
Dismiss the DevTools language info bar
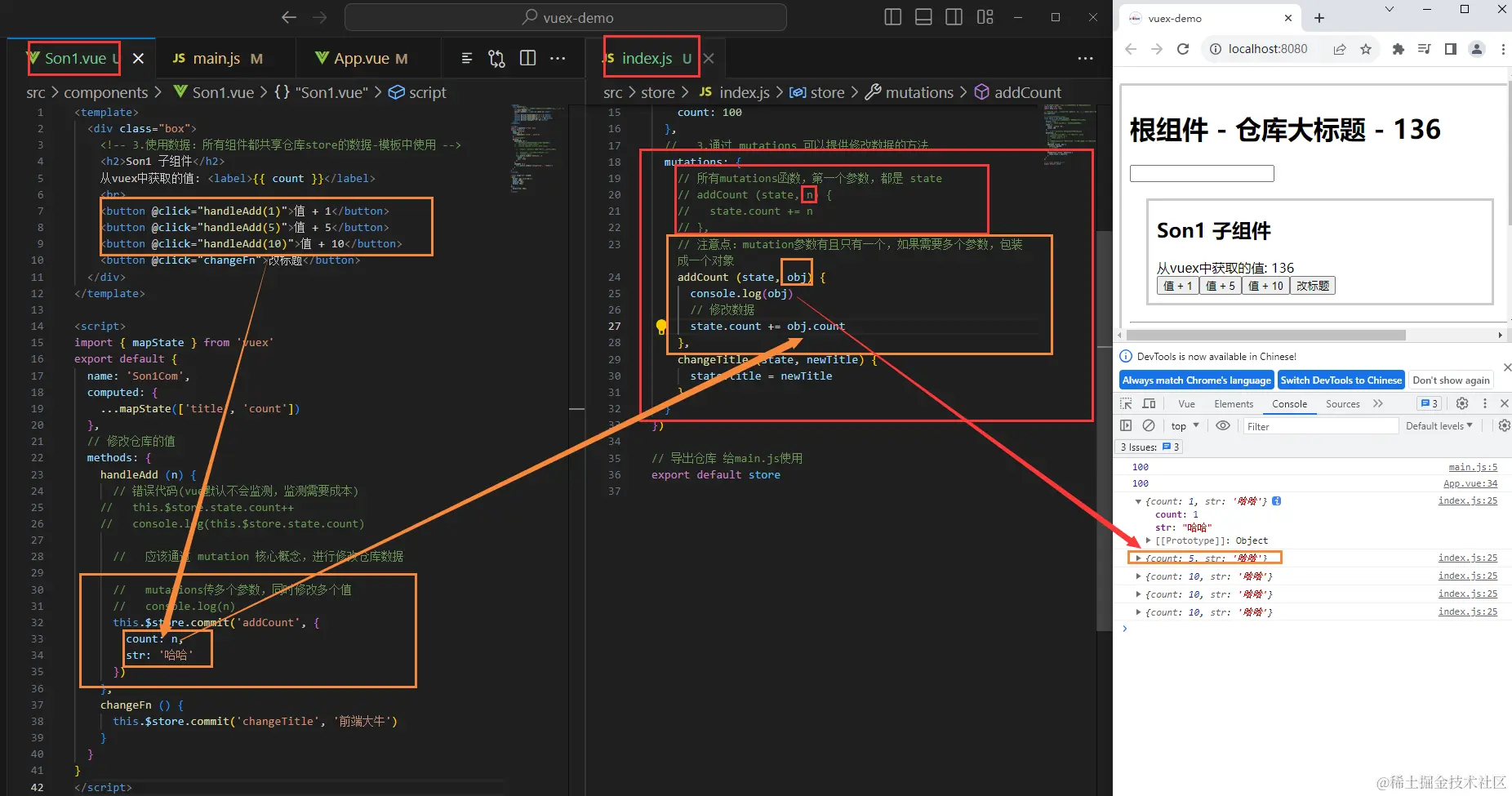pos(1506,367)
